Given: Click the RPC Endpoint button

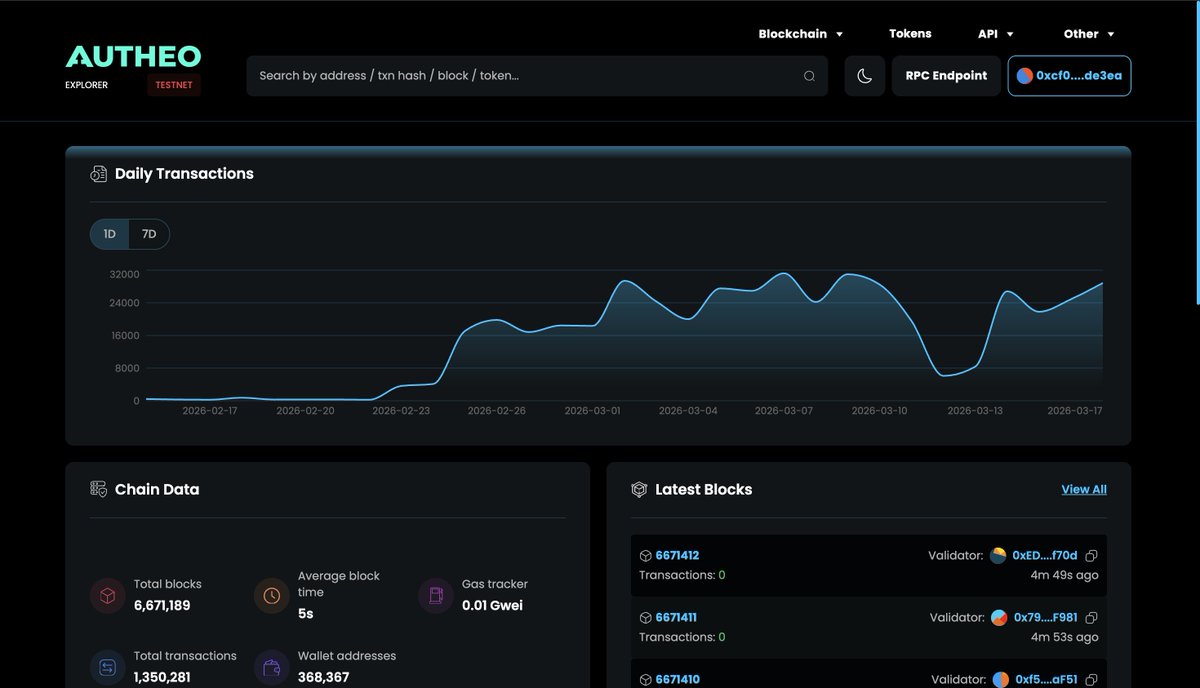Looking at the screenshot, I should 946,76.
